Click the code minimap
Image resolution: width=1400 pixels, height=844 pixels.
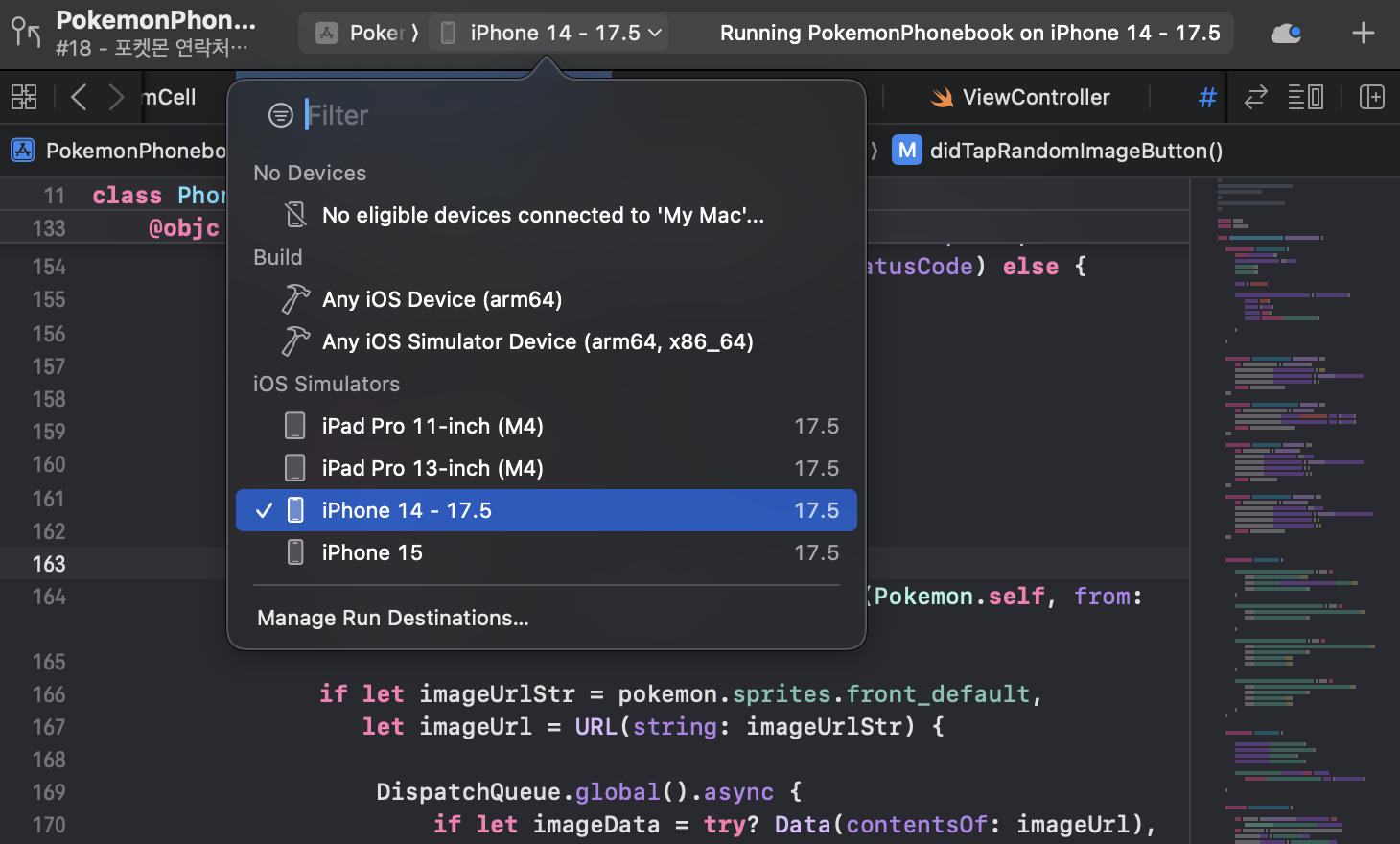(1295, 510)
